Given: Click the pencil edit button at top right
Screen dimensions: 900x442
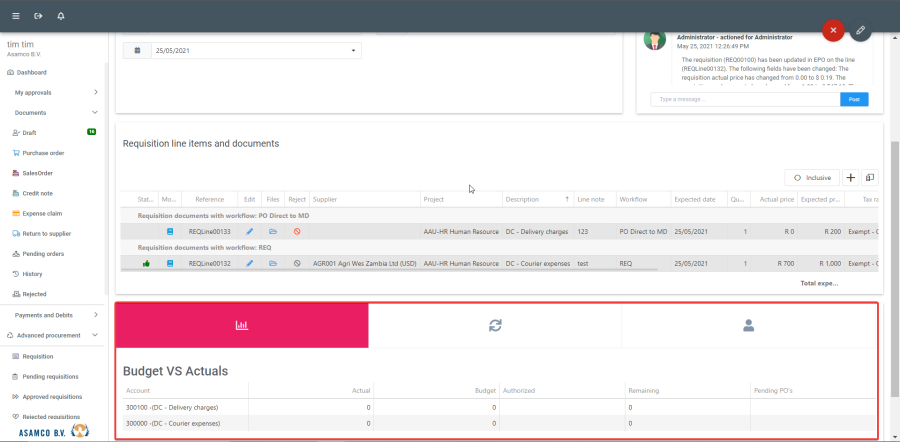Looking at the screenshot, I should pos(860,31).
